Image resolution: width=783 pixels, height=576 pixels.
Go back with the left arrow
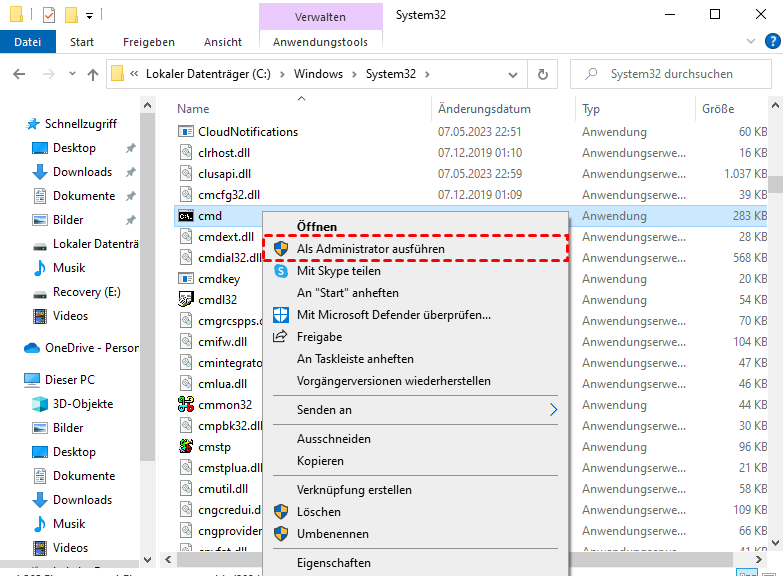[19, 74]
